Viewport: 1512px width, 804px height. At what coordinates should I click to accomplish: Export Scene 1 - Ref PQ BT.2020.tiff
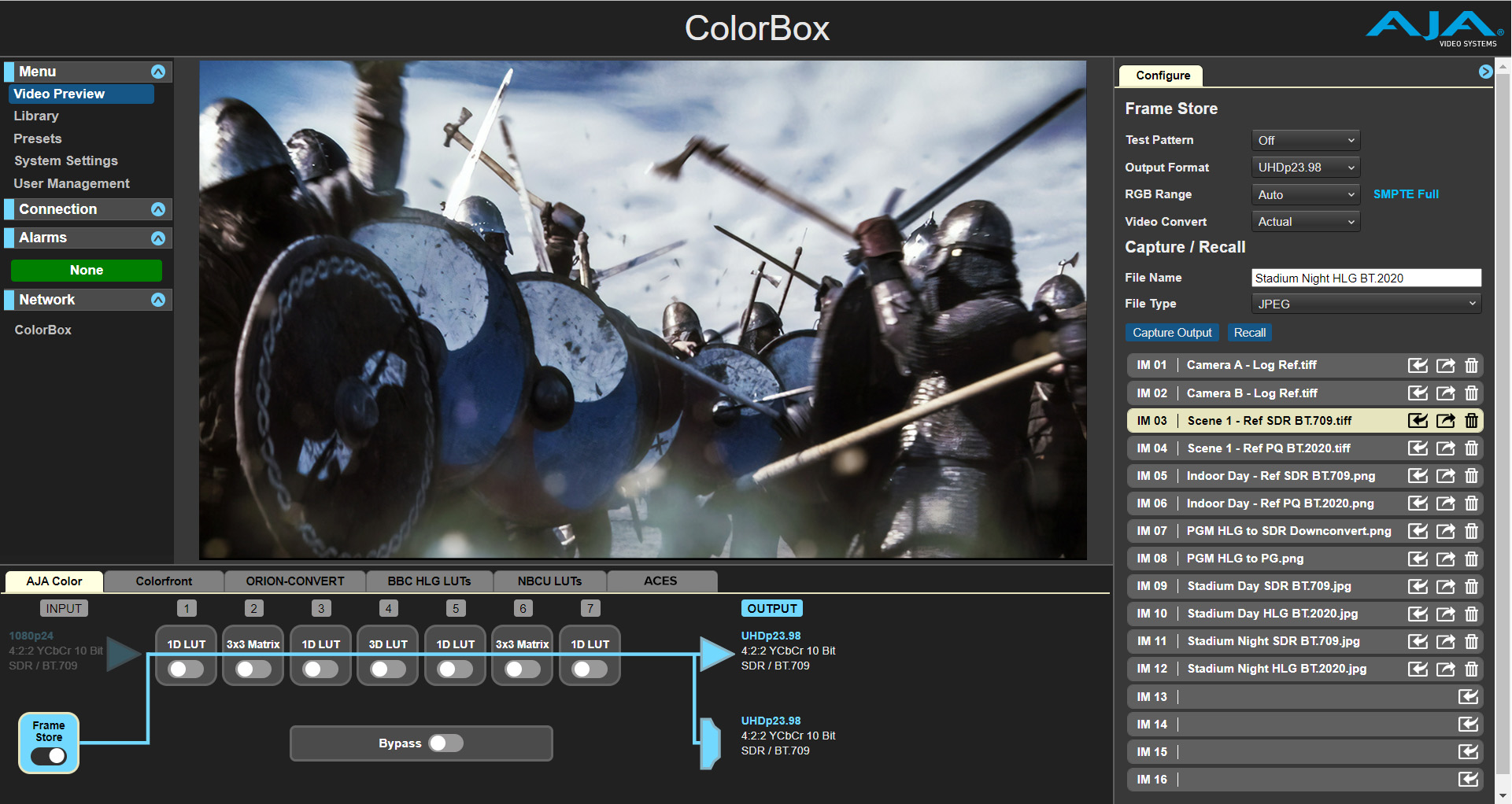click(x=1446, y=448)
